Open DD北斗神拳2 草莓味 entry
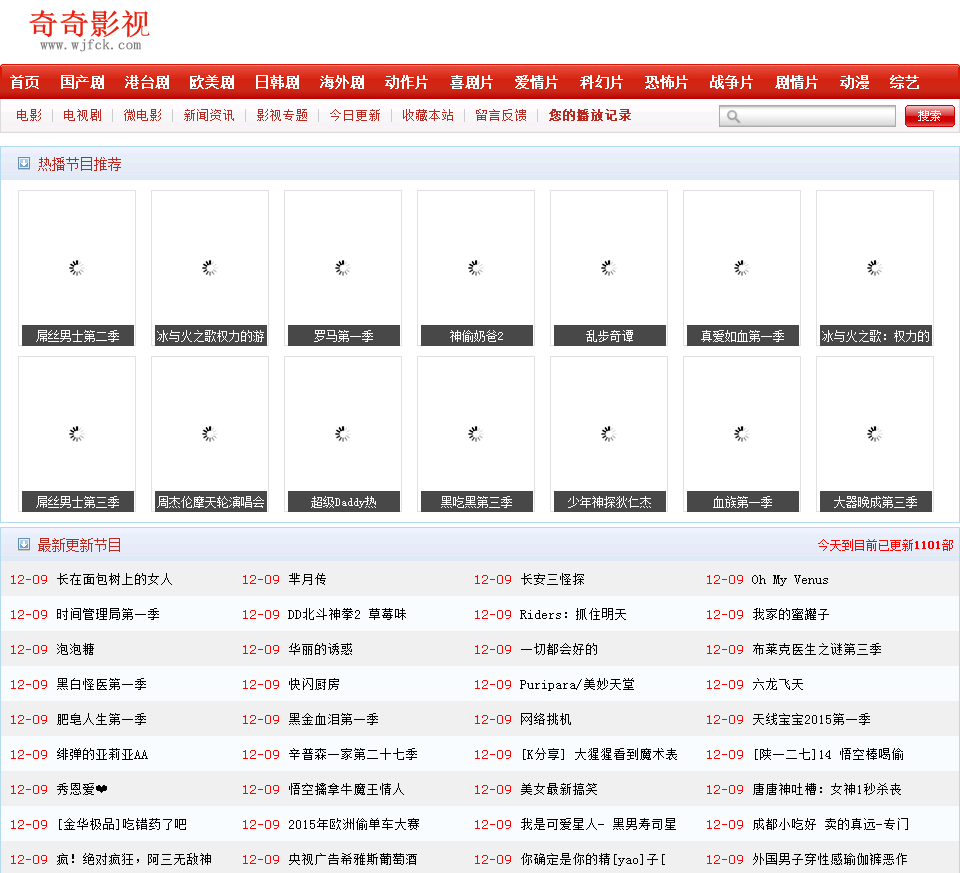This screenshot has height=873, width=960. pos(347,614)
